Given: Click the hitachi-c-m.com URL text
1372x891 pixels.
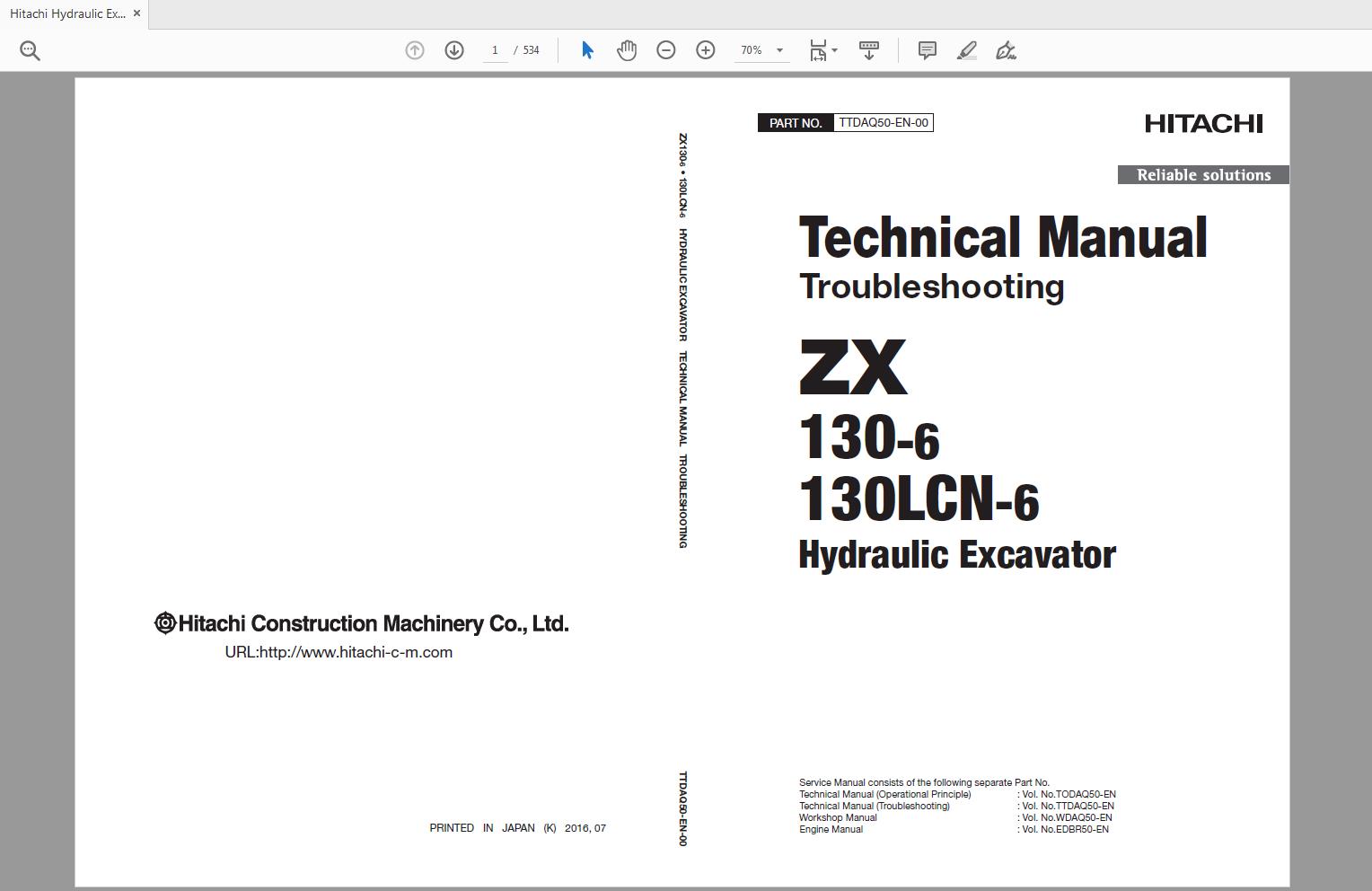Looking at the screenshot, I should pos(339,652).
